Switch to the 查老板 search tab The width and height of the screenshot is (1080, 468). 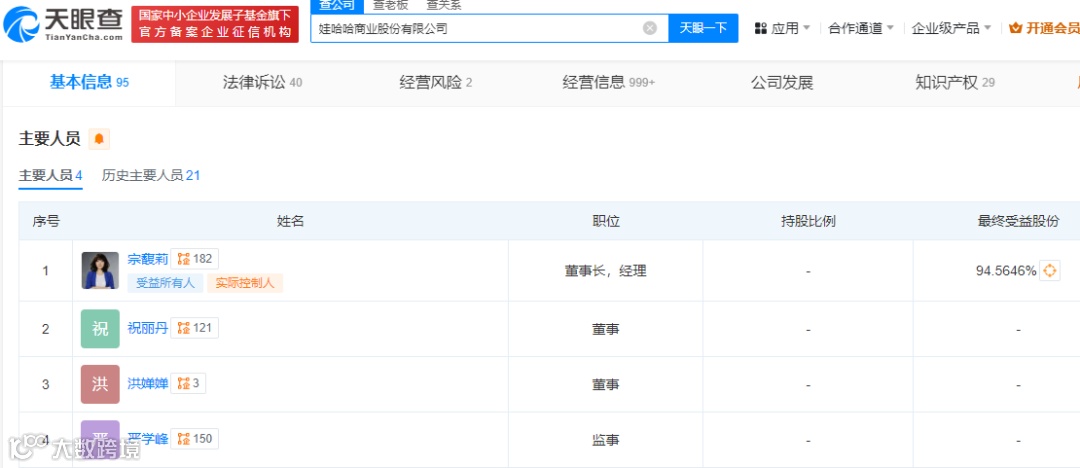(390, 6)
